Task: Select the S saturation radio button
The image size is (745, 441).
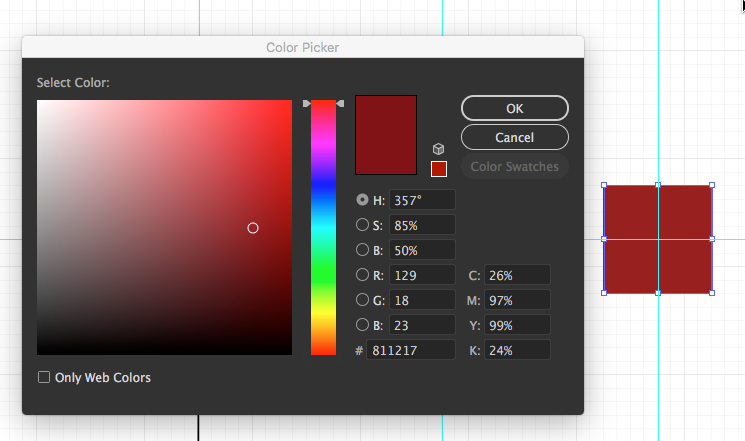Action: click(x=362, y=225)
